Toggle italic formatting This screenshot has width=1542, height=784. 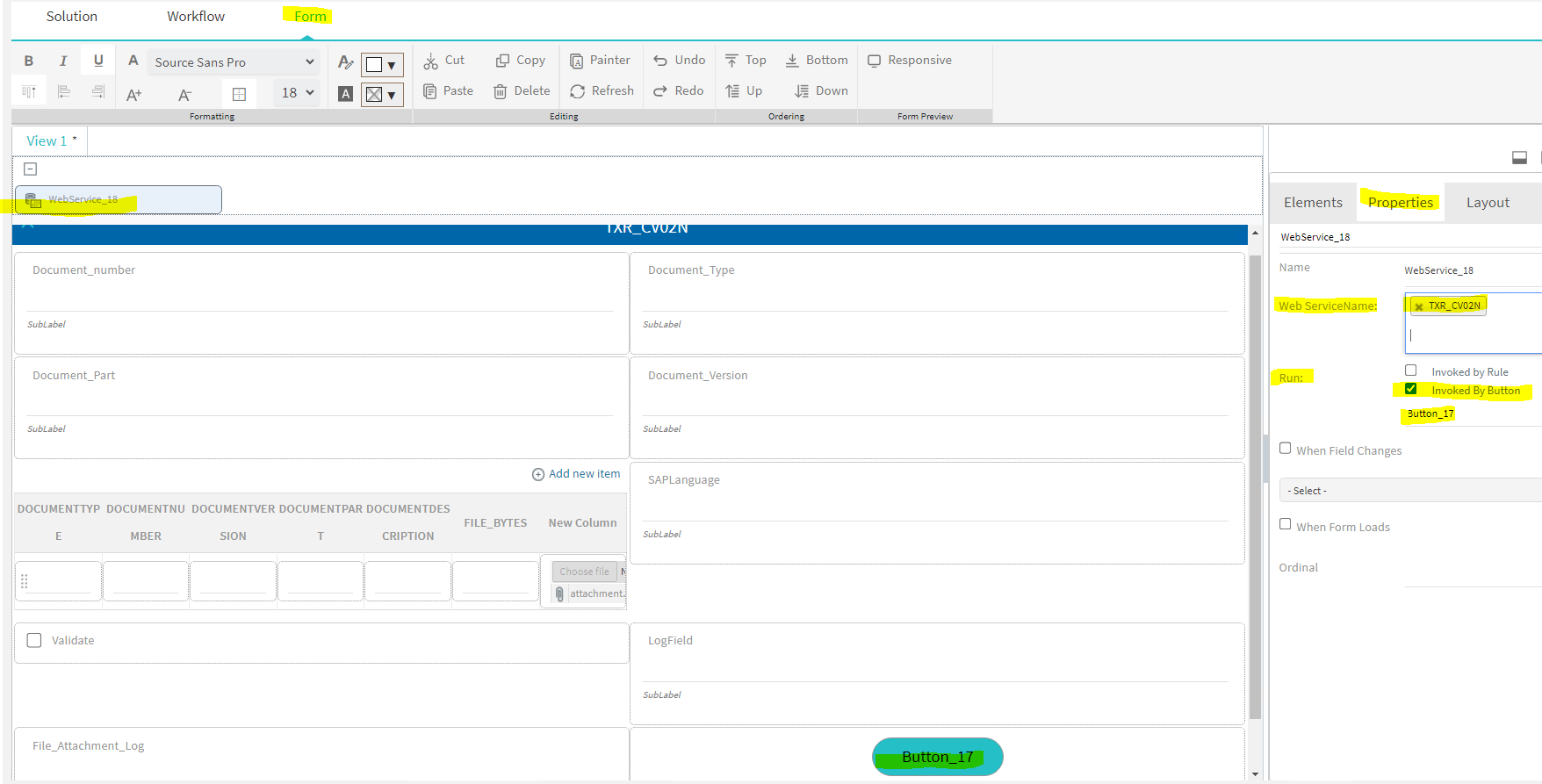(63, 61)
